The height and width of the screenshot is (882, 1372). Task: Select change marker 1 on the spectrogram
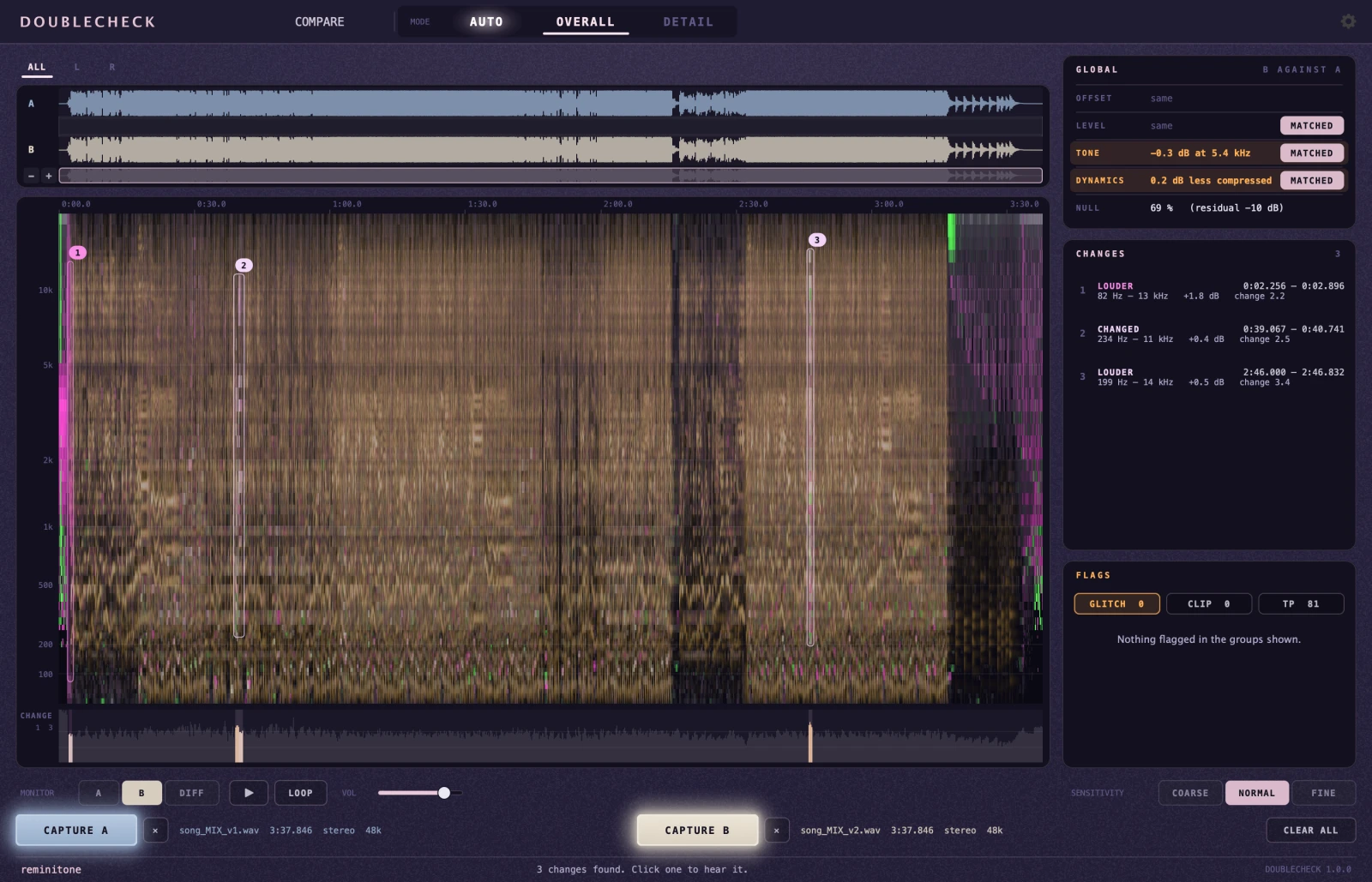[x=77, y=253]
